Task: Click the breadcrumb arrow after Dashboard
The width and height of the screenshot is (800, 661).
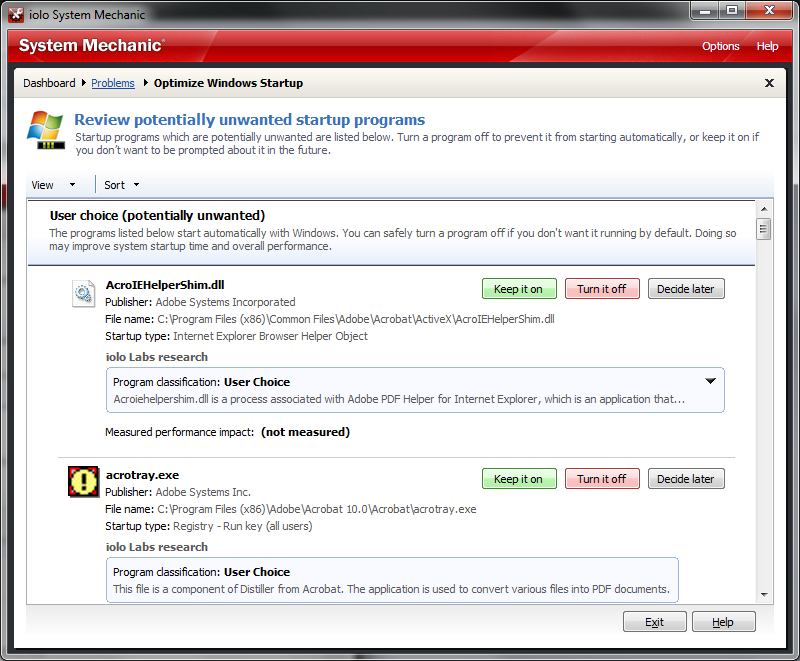Action: pos(83,83)
